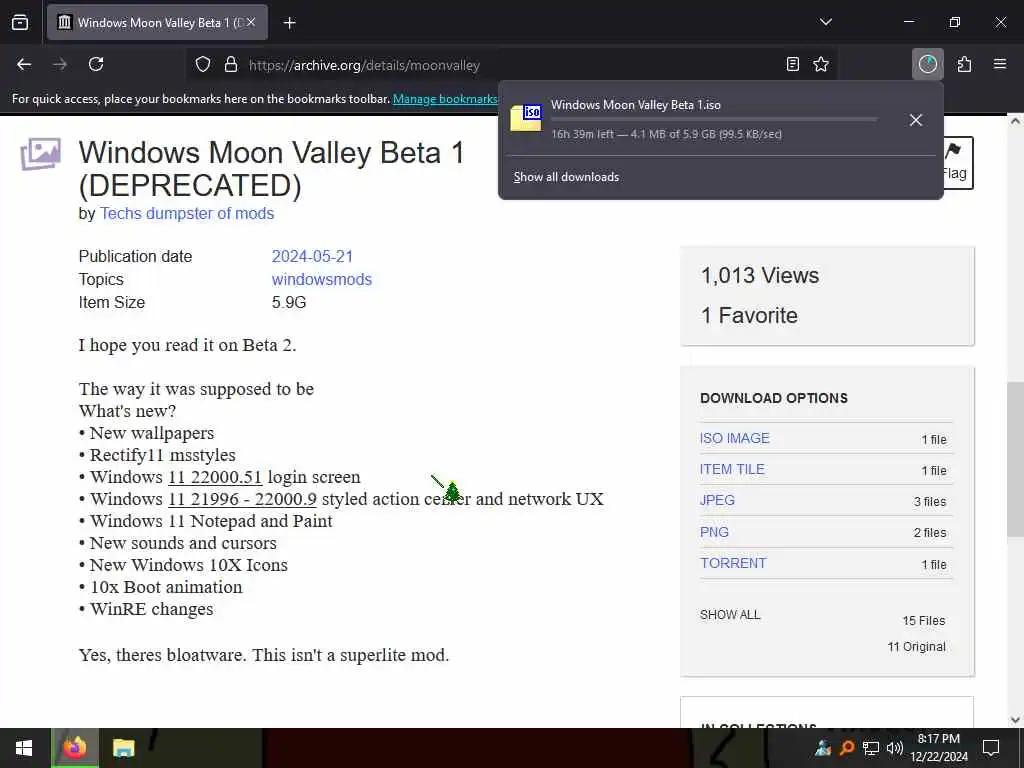The height and width of the screenshot is (768, 1024).
Task: Expand the list all tabs arrow
Action: tap(825, 22)
